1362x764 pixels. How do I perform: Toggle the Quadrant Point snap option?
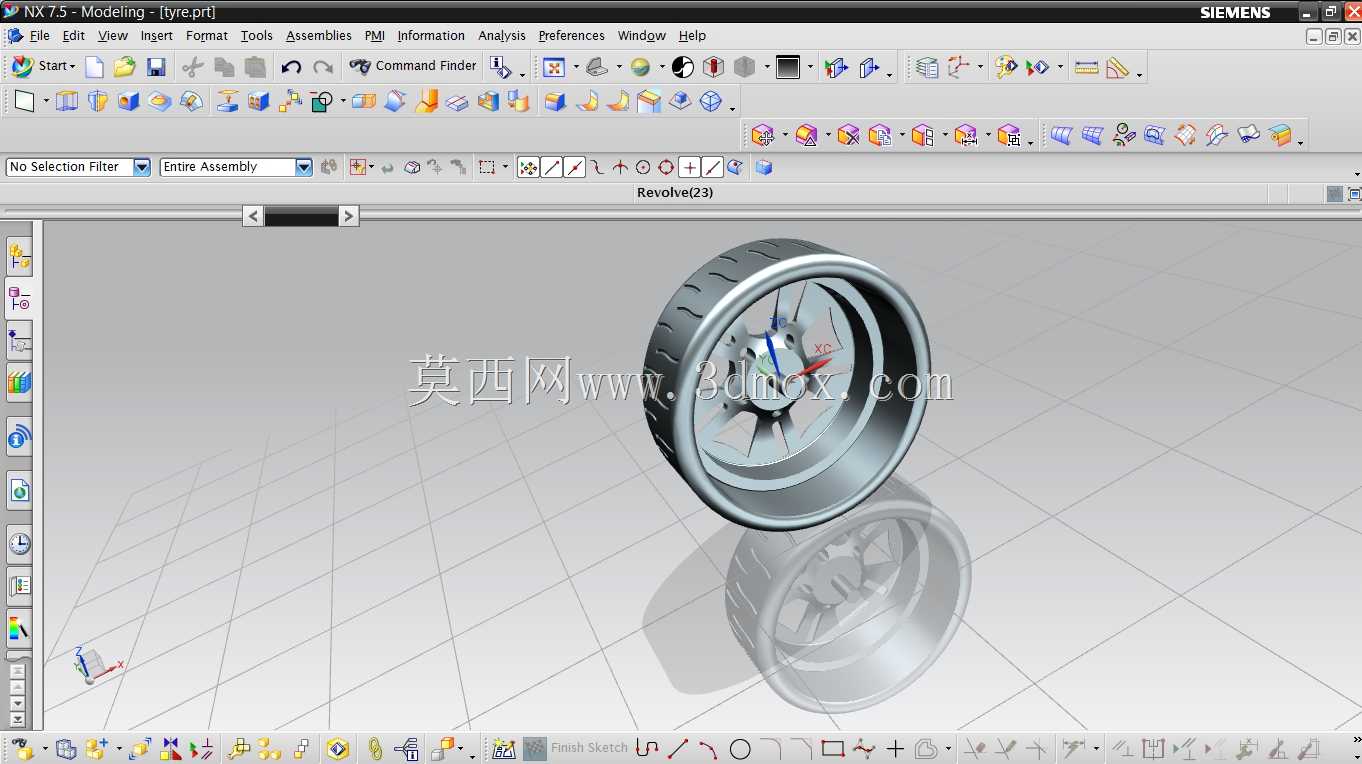[666, 168]
